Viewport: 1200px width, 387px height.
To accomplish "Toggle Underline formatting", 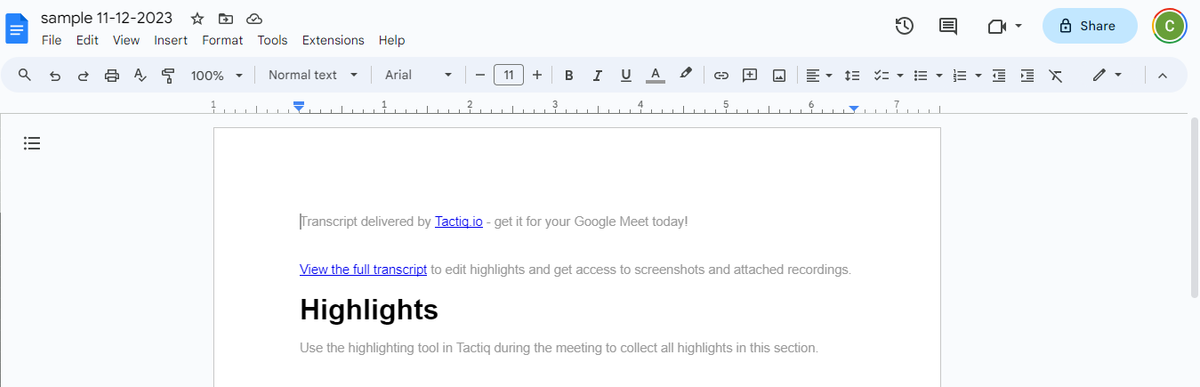I will tap(626, 75).
